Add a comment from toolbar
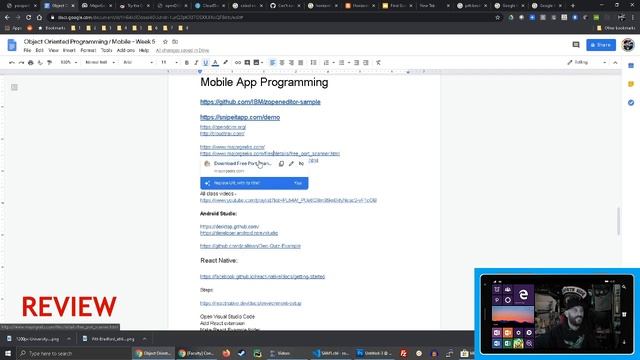 click(247, 62)
